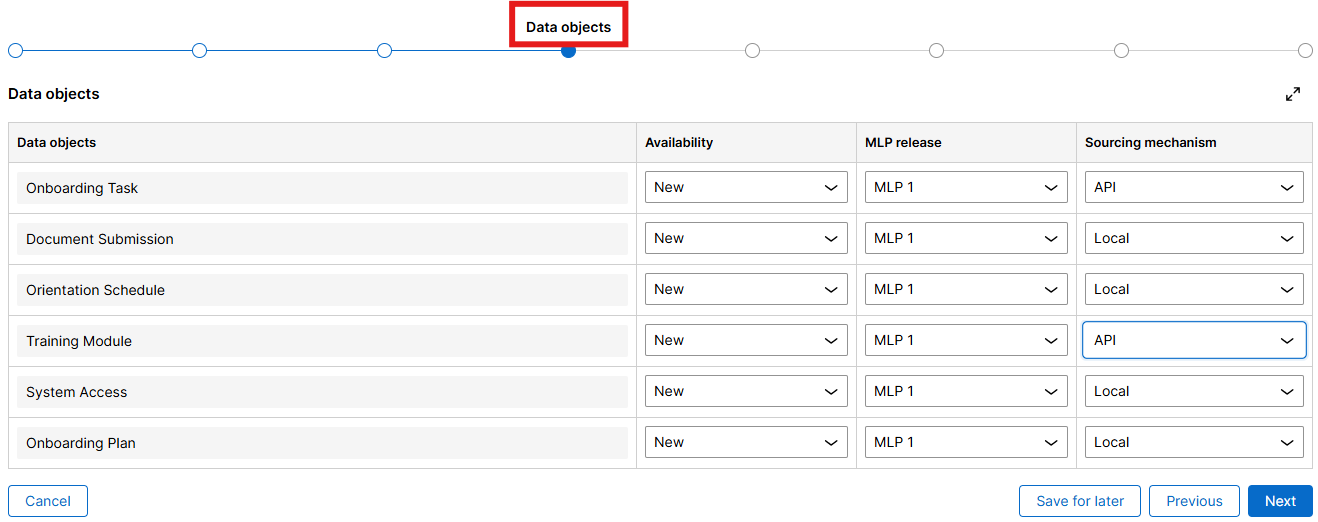1318x522 pixels.
Task: Open Availability dropdown for System Access
Action: click(746, 391)
